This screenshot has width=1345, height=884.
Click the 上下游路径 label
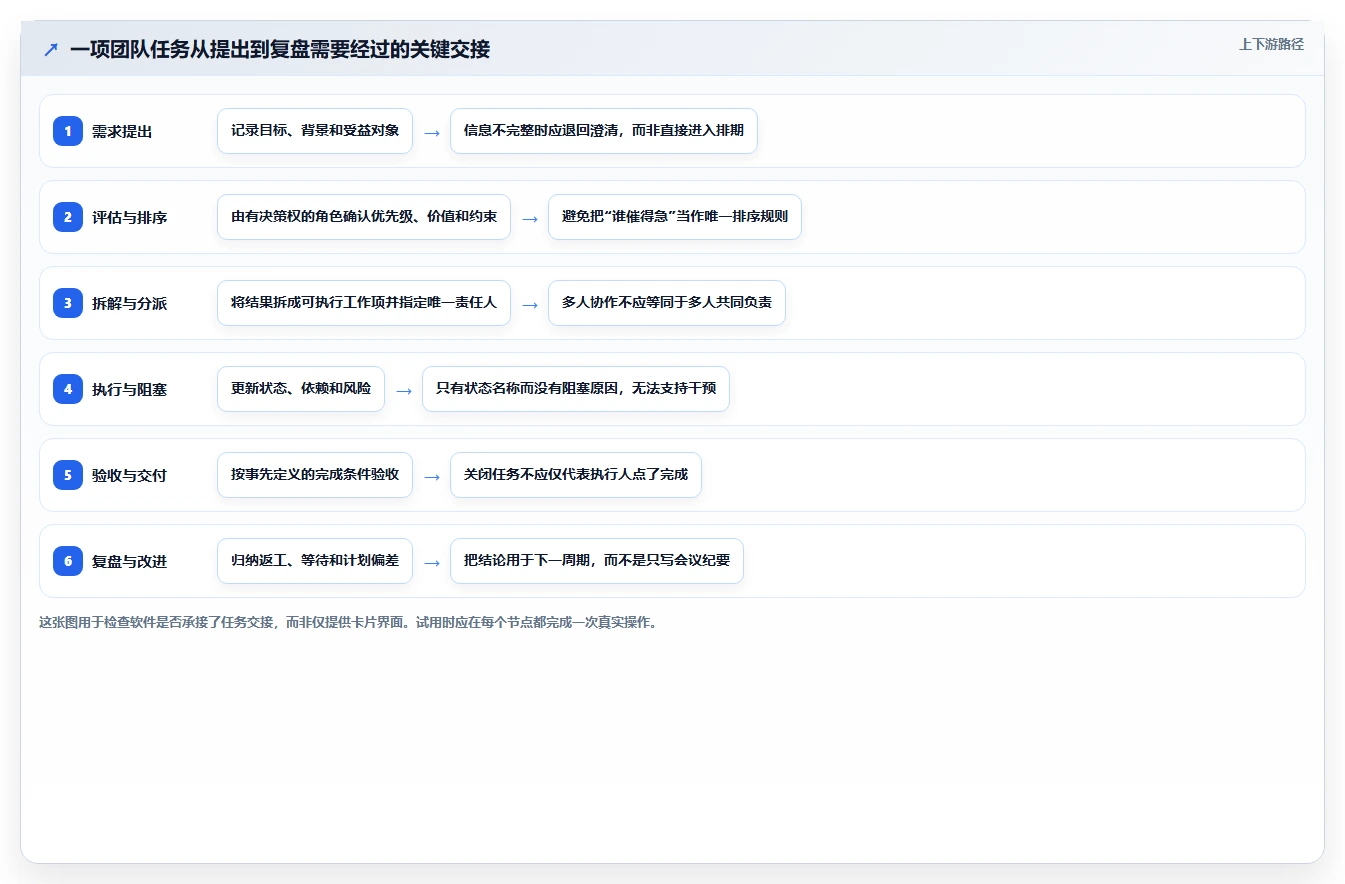[x=1271, y=44]
